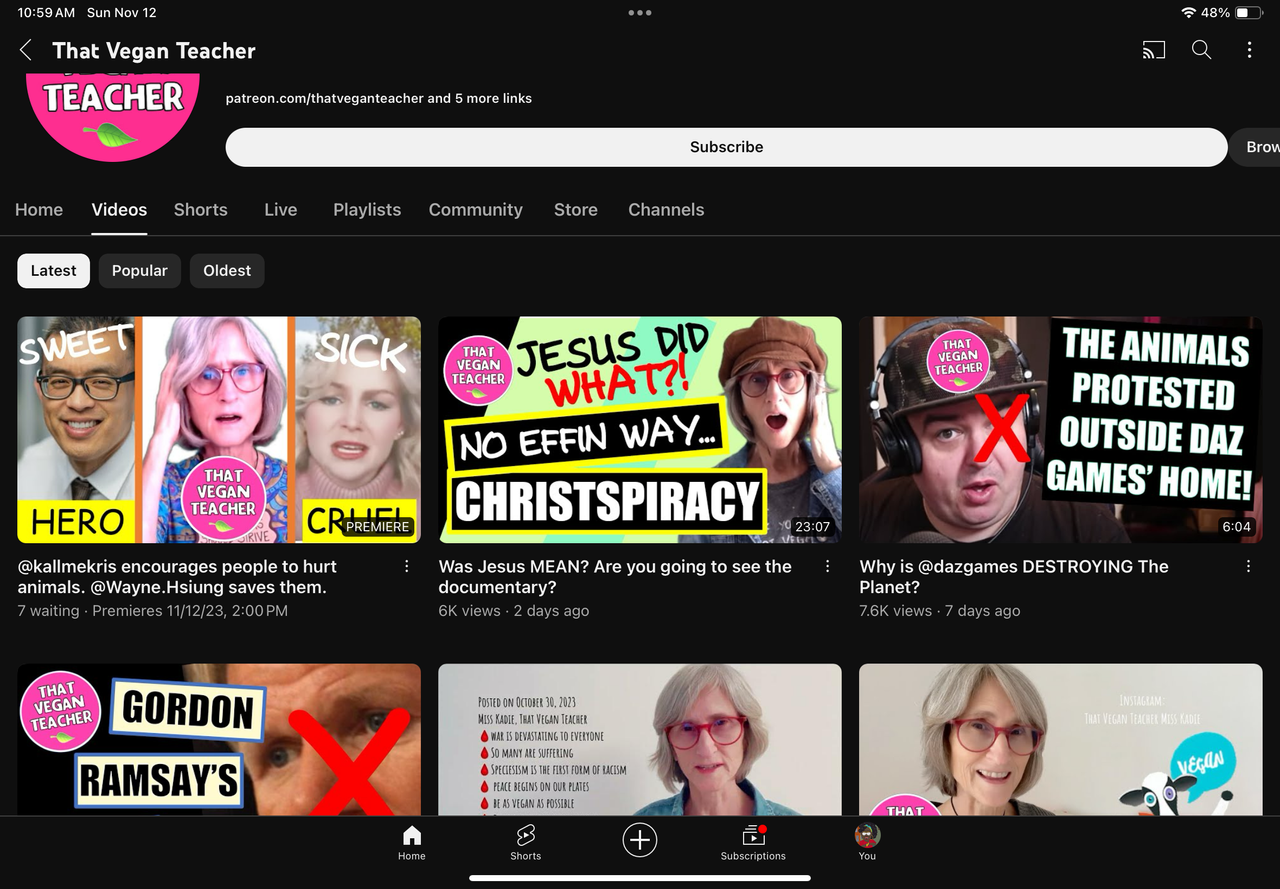Tap the 23:07 duration badge

click(812, 527)
